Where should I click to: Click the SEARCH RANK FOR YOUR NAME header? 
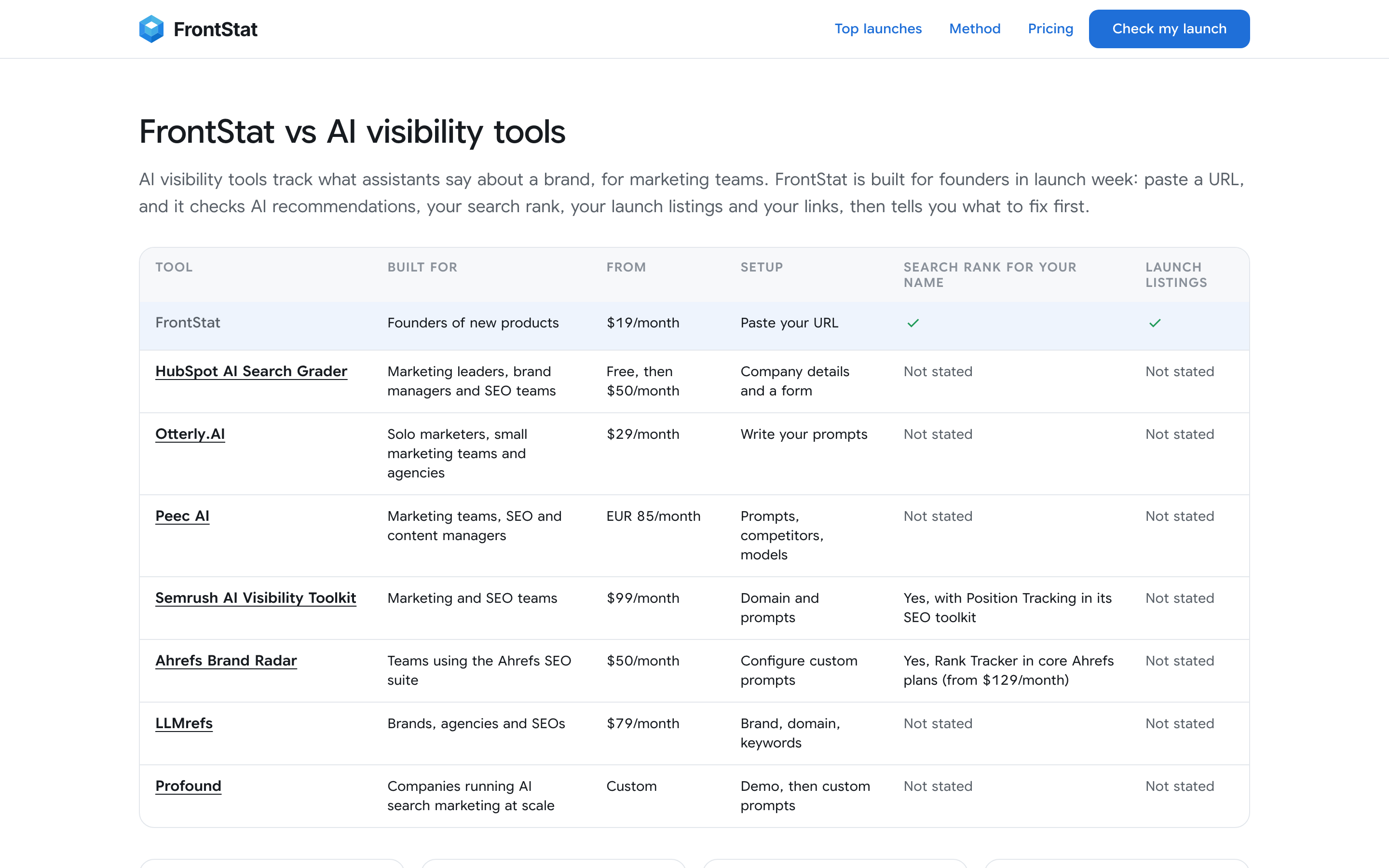coord(990,275)
